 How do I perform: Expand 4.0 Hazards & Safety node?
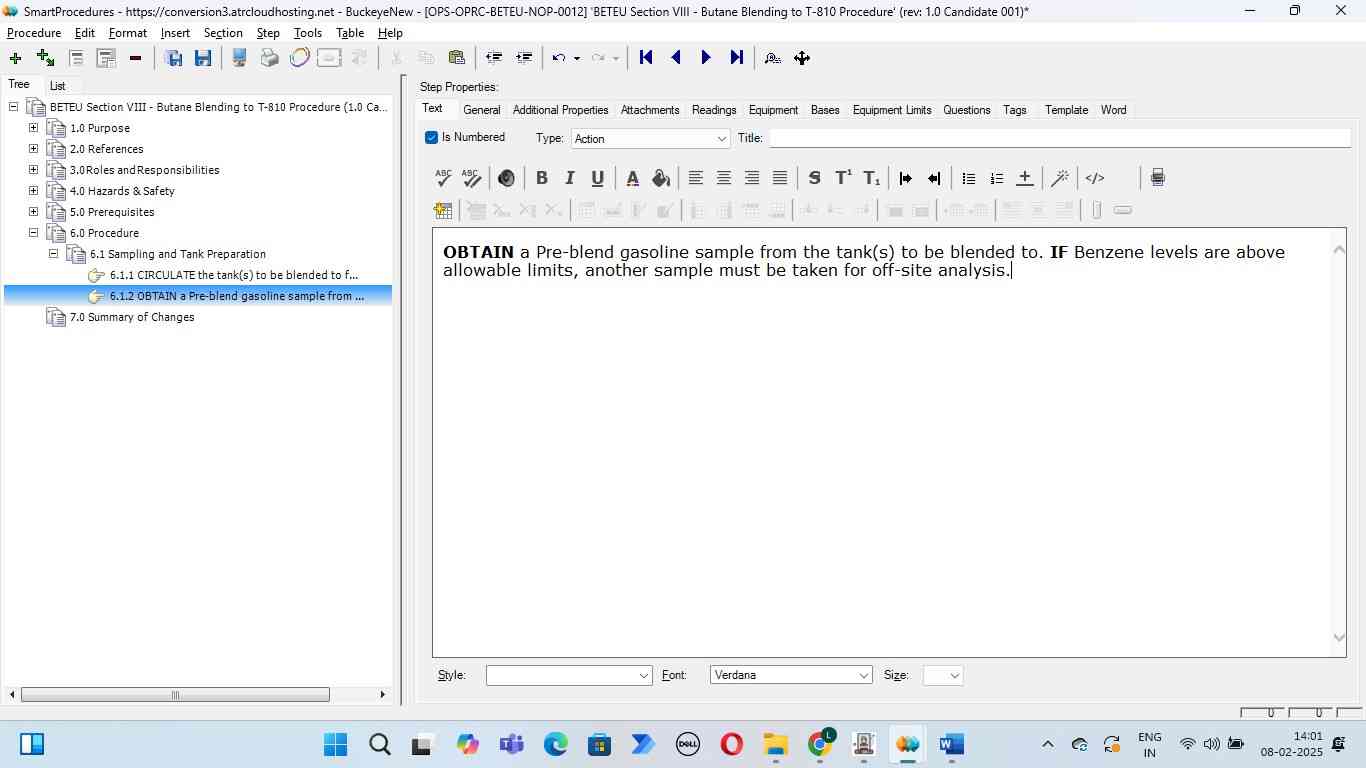(33, 191)
